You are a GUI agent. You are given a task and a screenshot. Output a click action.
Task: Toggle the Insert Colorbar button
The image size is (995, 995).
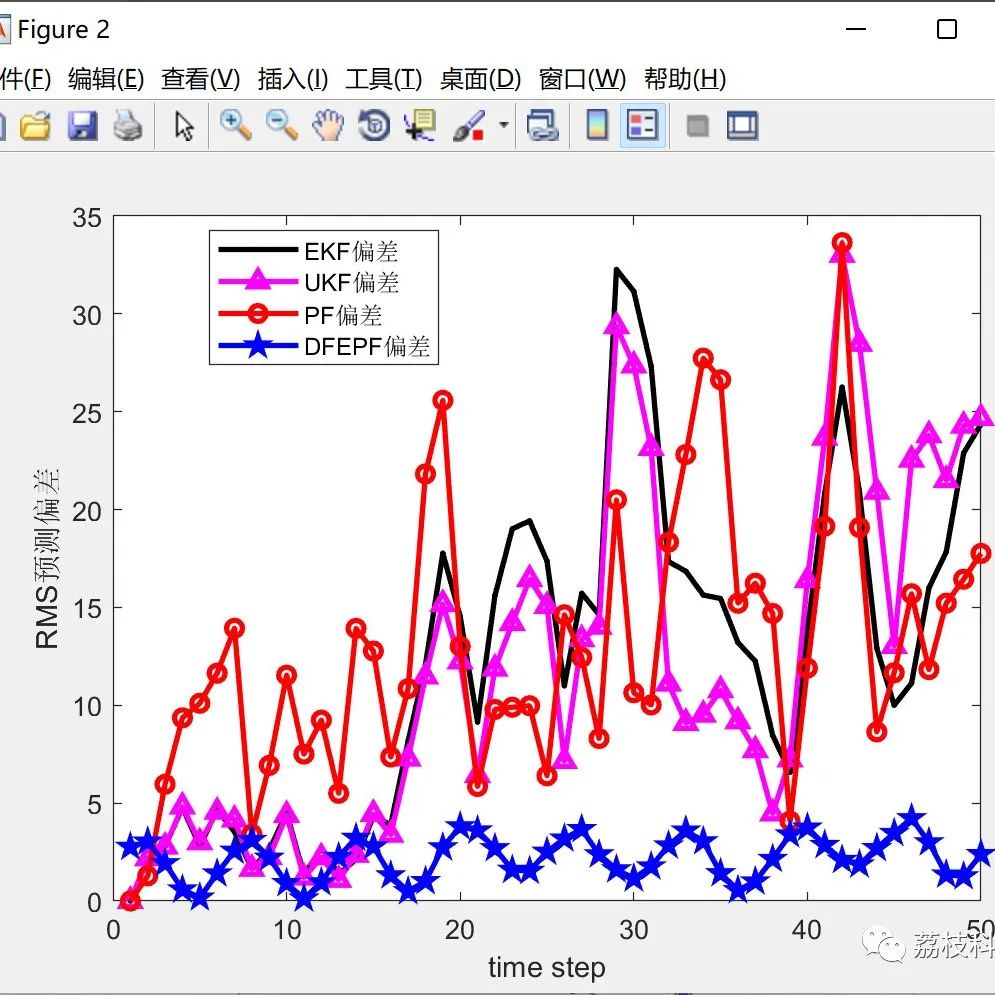(597, 125)
